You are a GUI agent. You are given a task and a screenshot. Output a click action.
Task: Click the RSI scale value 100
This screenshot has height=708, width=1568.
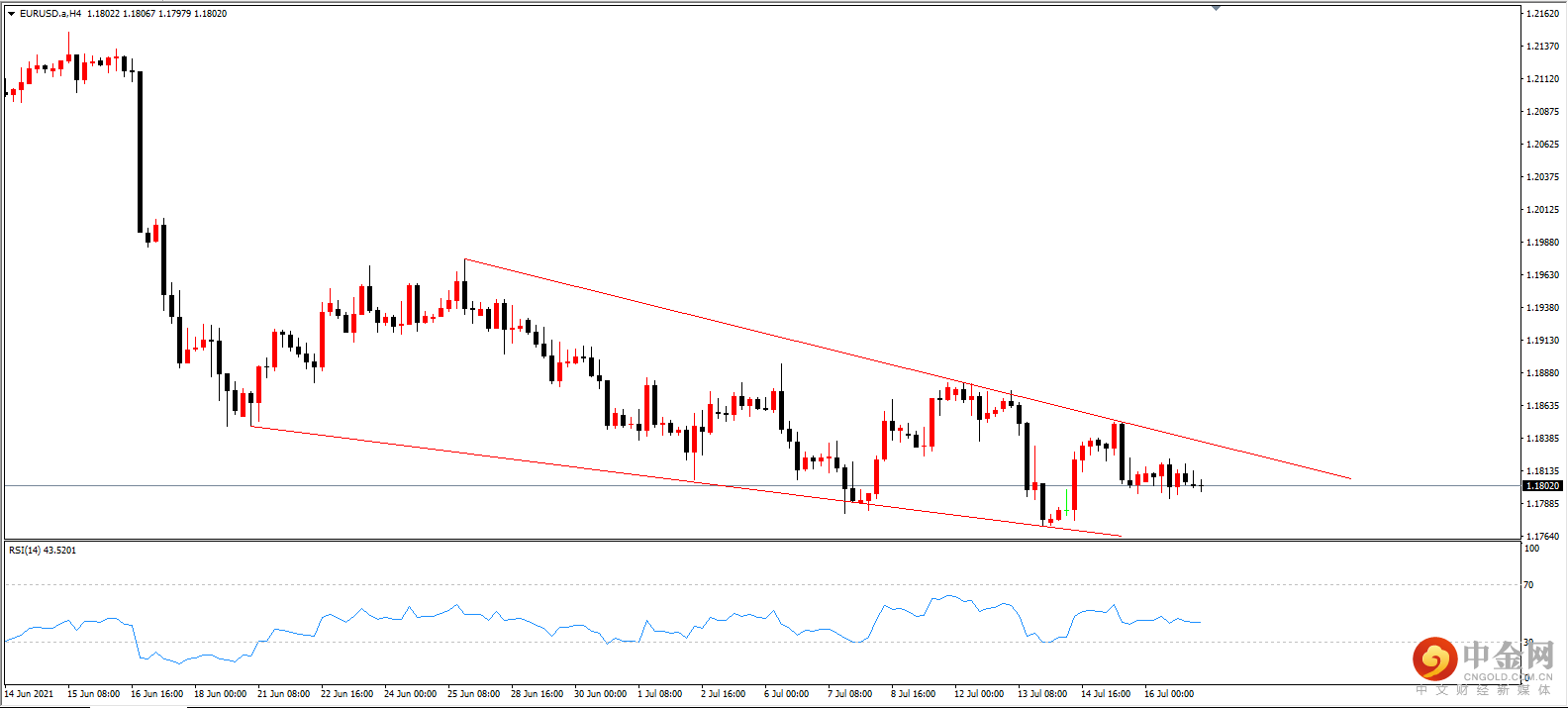pos(1531,549)
